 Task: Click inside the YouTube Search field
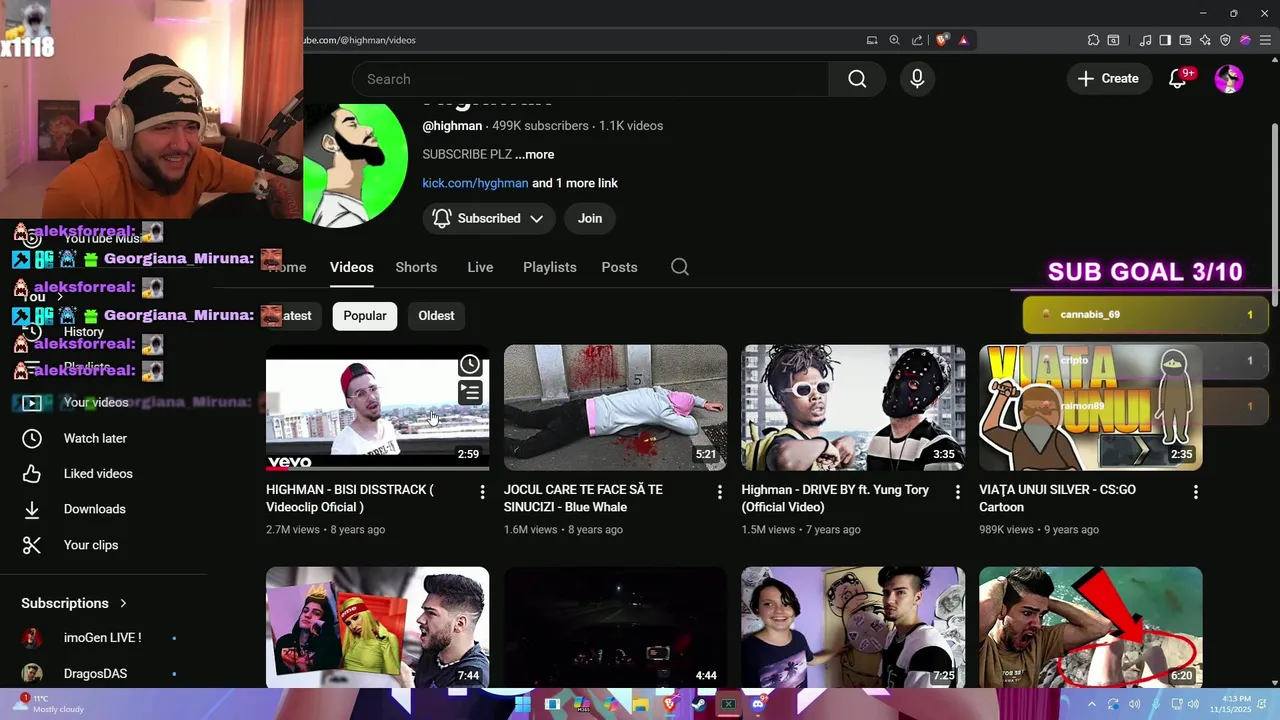pos(590,79)
